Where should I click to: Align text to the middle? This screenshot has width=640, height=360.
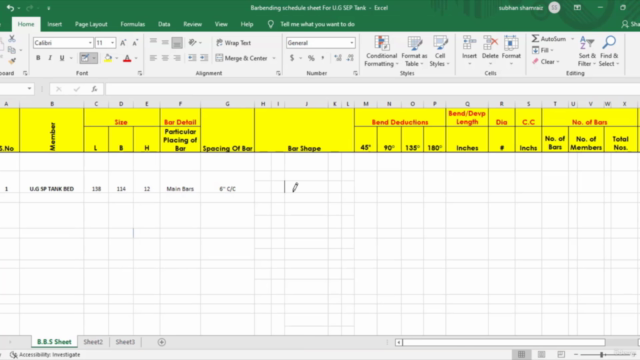165,42
